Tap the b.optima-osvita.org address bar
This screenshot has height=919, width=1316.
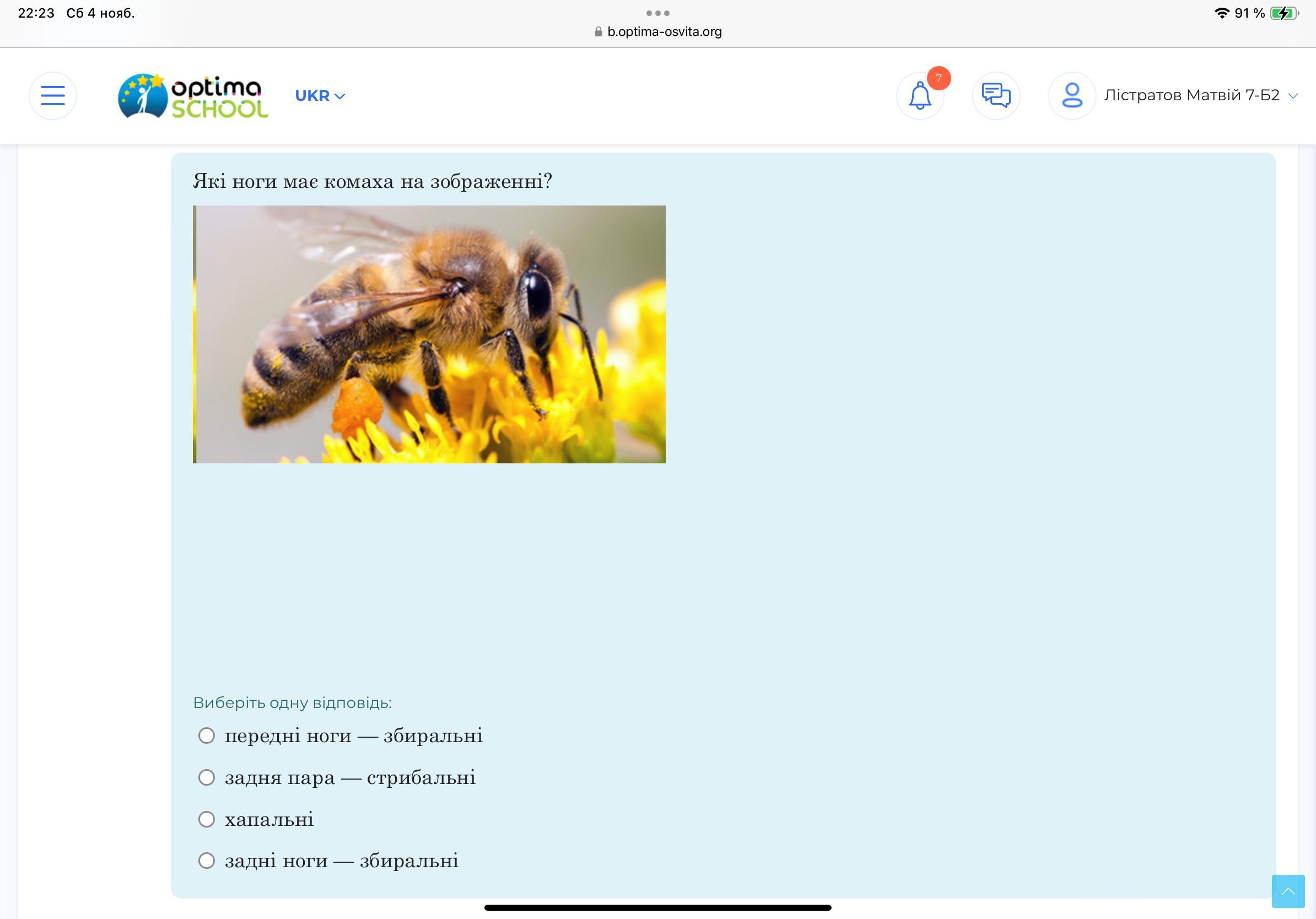(x=658, y=31)
